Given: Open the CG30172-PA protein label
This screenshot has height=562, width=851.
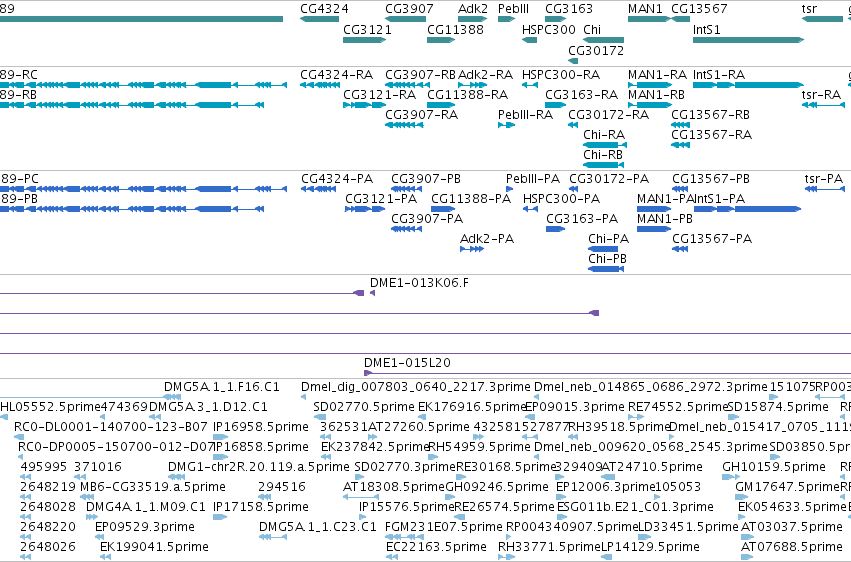Looking at the screenshot, I should pyautogui.click(x=609, y=179).
